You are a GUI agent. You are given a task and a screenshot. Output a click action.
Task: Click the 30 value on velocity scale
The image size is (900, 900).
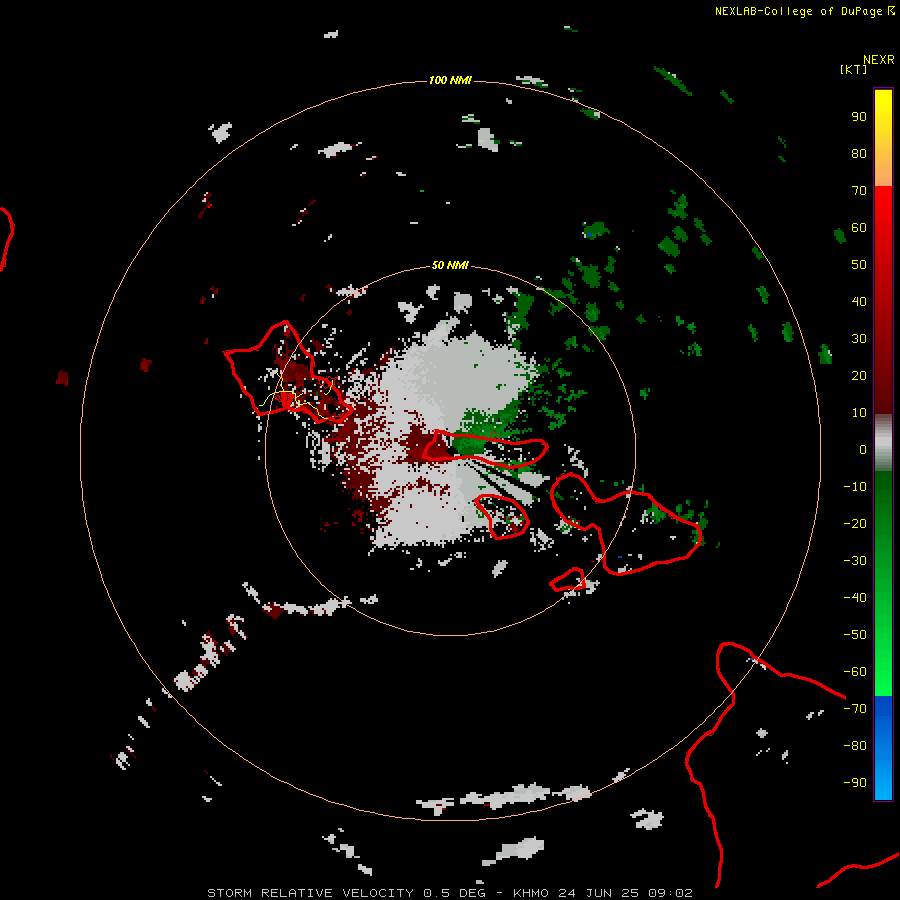point(859,339)
